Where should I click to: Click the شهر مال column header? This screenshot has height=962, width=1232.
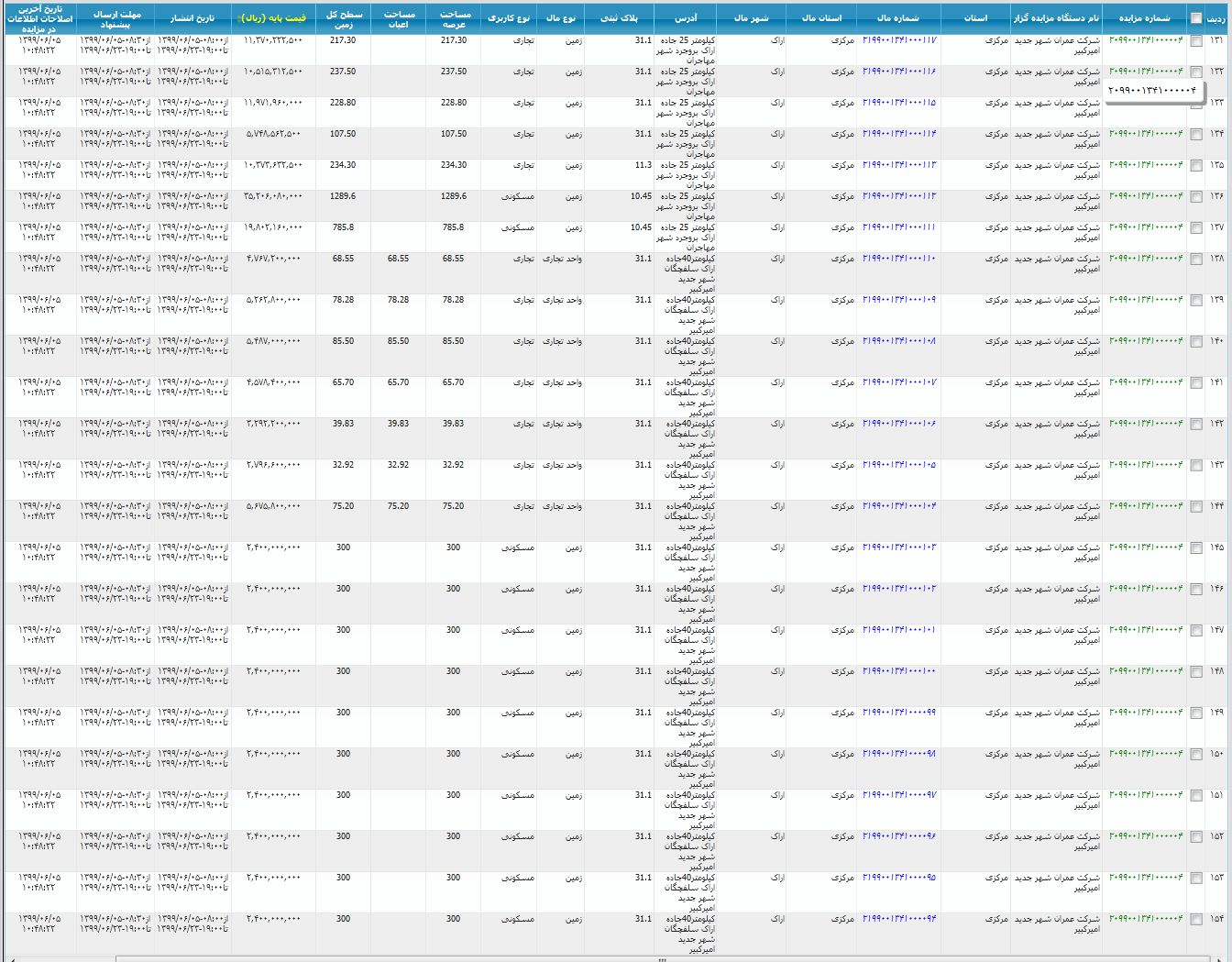pos(752,18)
